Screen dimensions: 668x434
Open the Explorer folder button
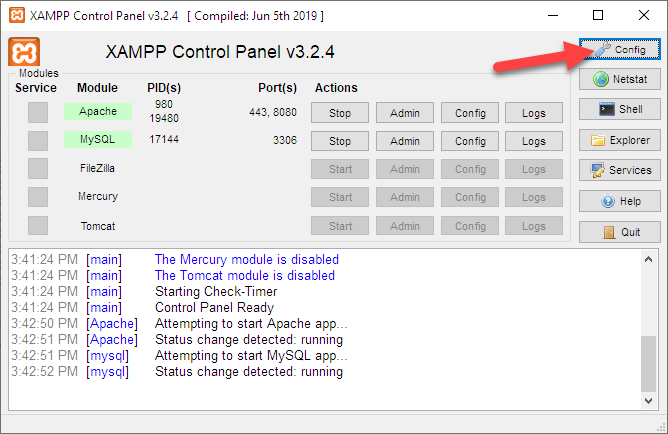[x=619, y=140]
